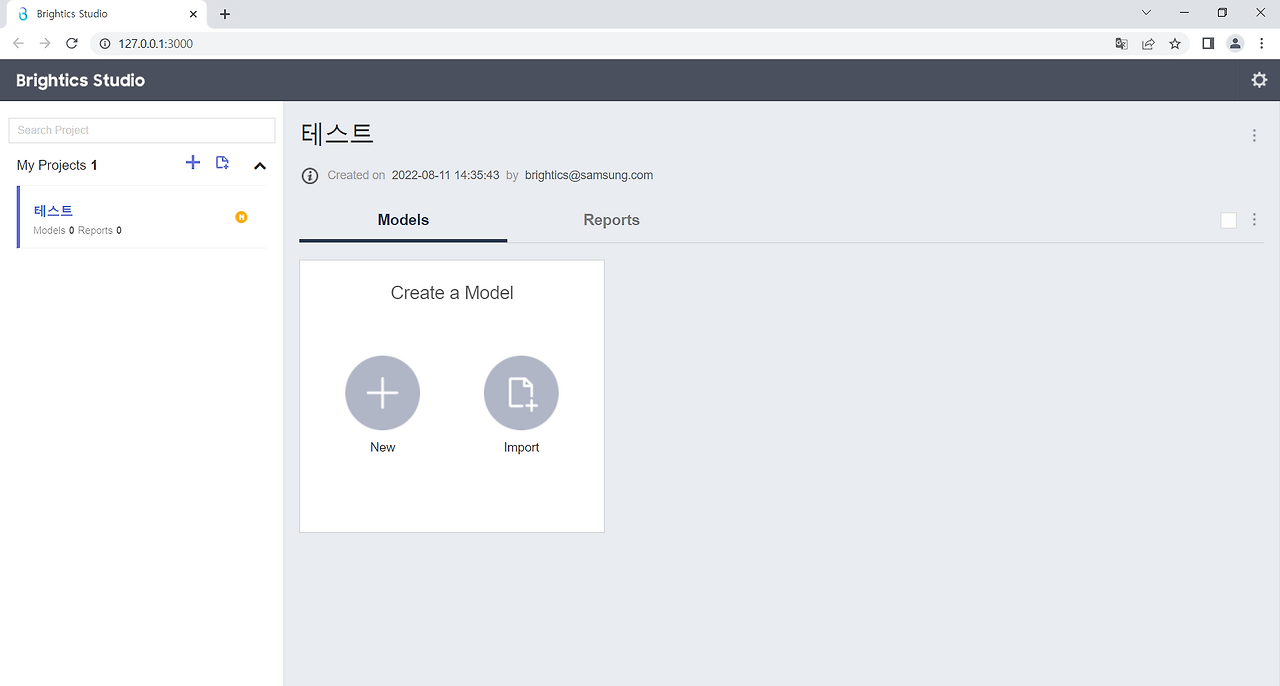Click the plus icon to add a project
The width and height of the screenshot is (1280, 686).
pyautogui.click(x=192, y=162)
